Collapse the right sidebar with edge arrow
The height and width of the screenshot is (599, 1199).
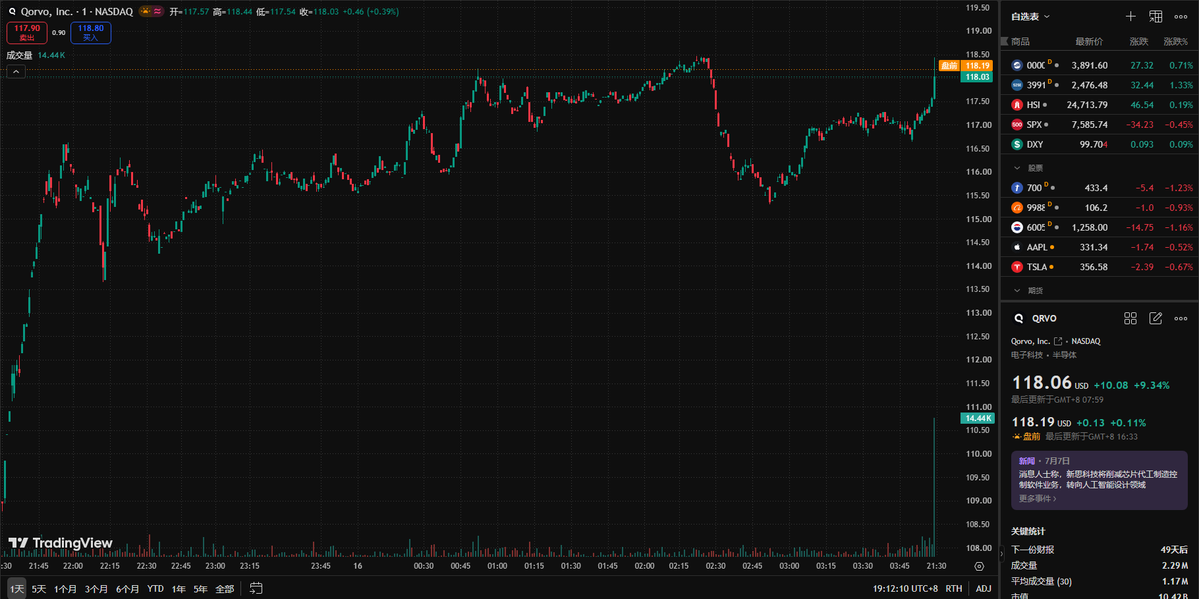(x=1003, y=552)
